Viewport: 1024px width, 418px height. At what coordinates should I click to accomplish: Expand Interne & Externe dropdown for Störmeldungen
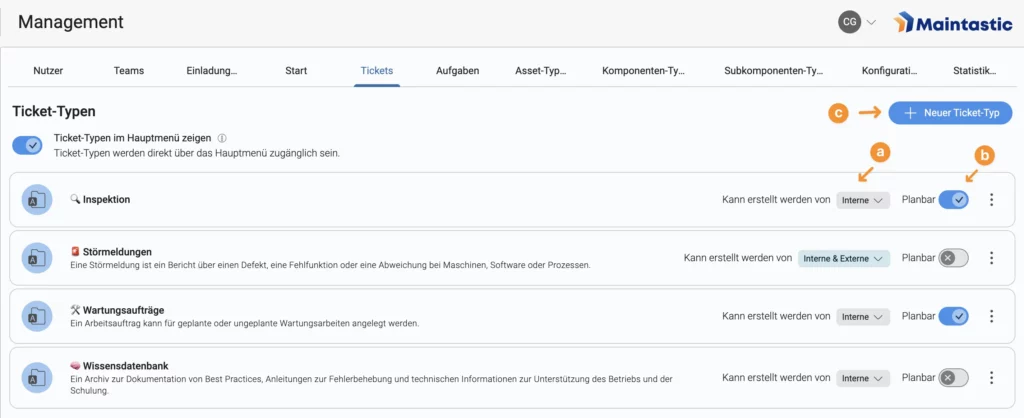(x=843, y=258)
